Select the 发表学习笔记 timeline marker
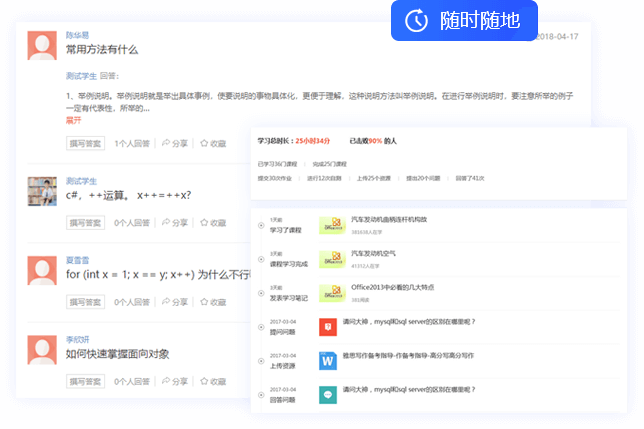 click(260, 292)
